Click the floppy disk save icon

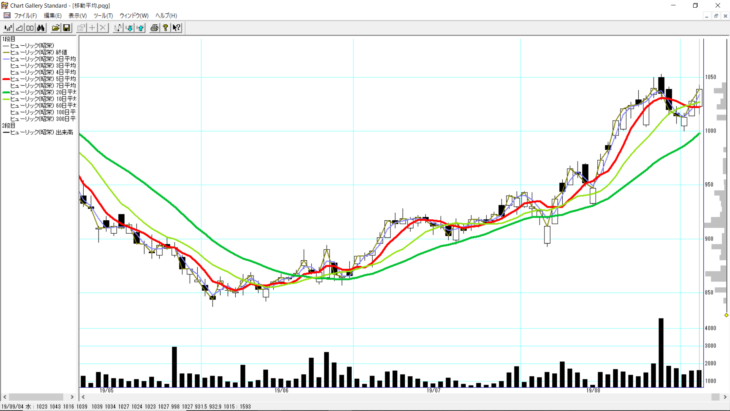coord(67,28)
